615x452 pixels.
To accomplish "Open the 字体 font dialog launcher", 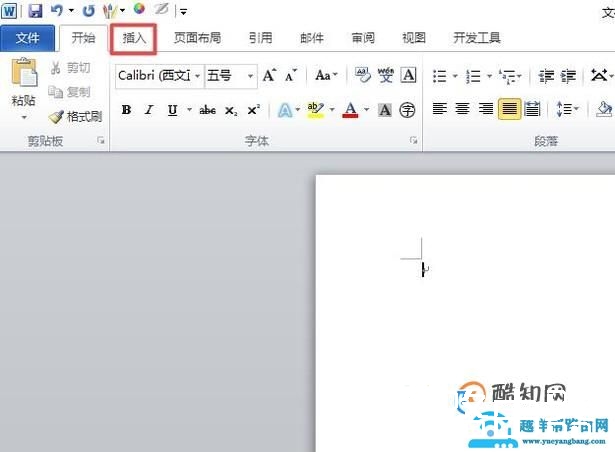I will (413, 140).
